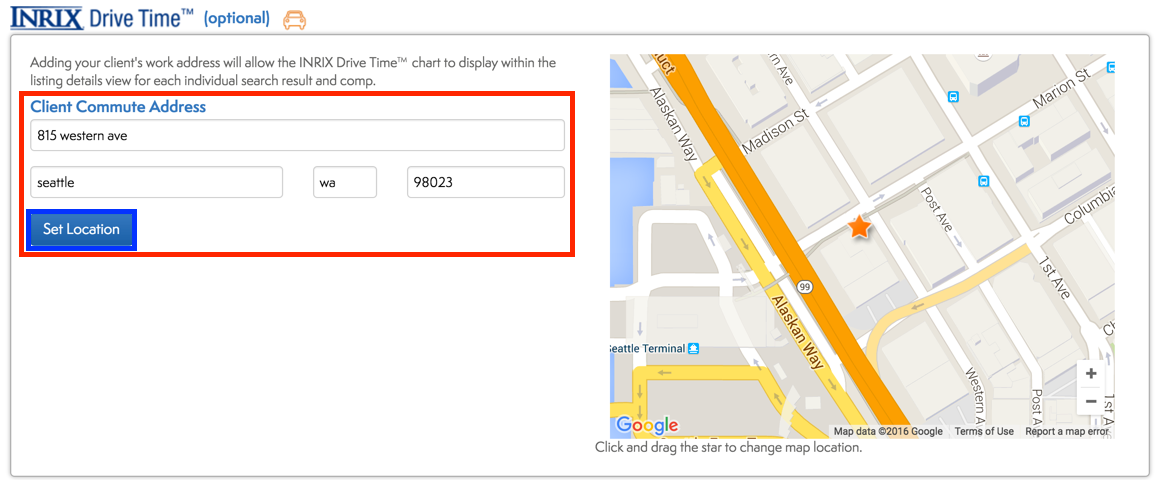Click the Madison St label on map
This screenshot has width=1157, height=480.
tap(773, 132)
